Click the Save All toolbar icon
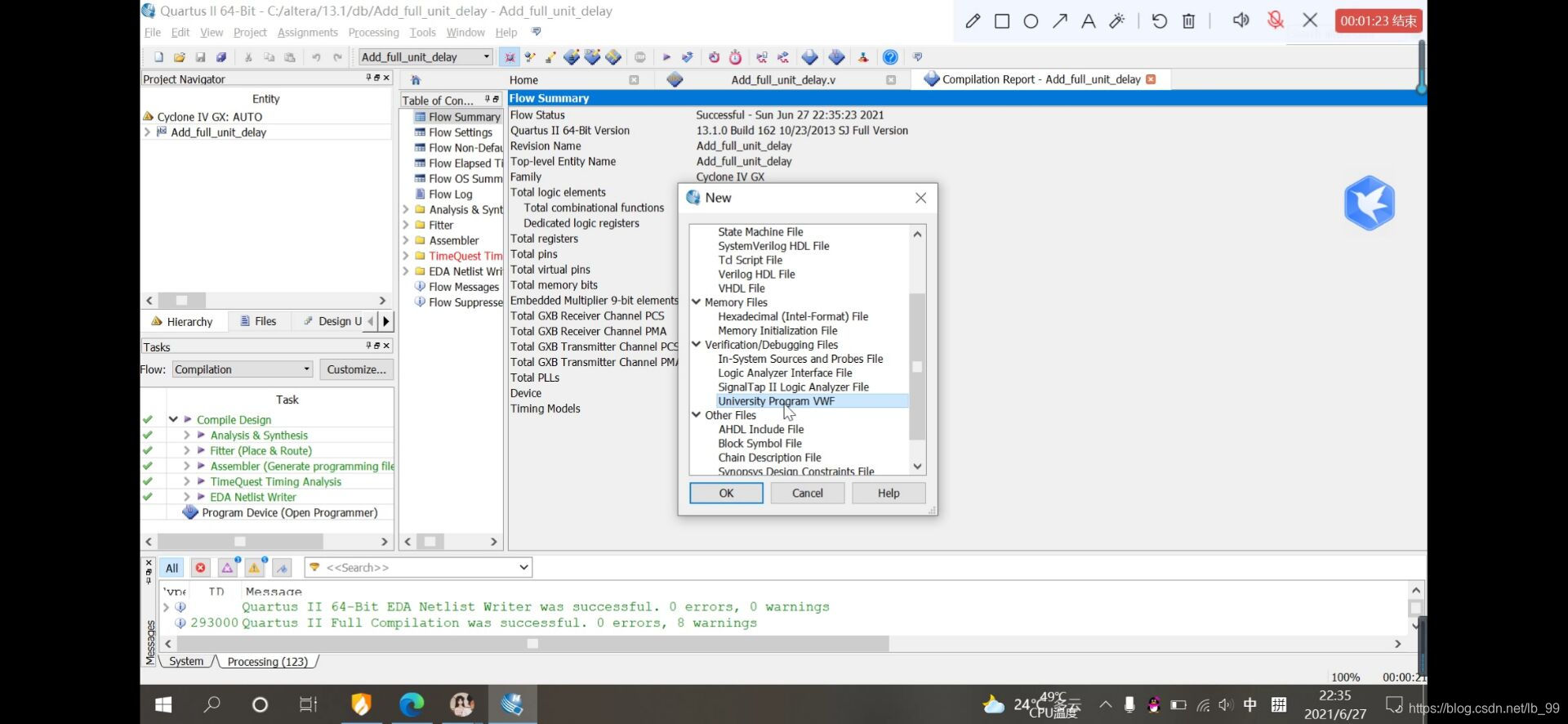The width and height of the screenshot is (1568, 724). pos(220,57)
